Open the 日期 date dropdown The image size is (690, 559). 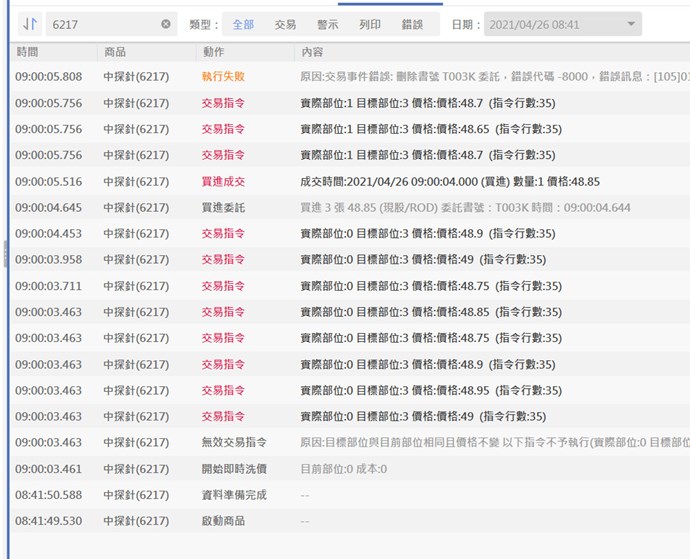562,24
